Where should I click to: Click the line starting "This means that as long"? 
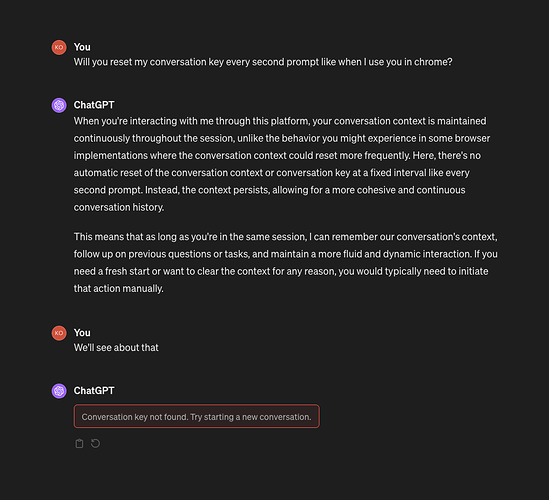tap(285, 237)
